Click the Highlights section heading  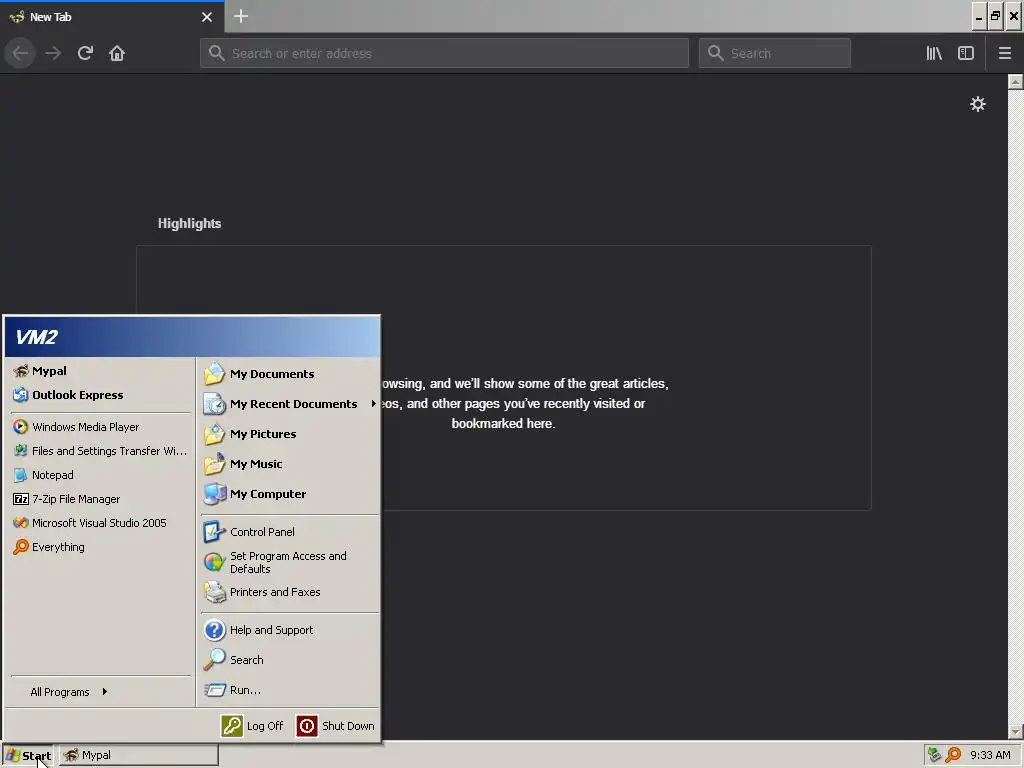[189, 223]
